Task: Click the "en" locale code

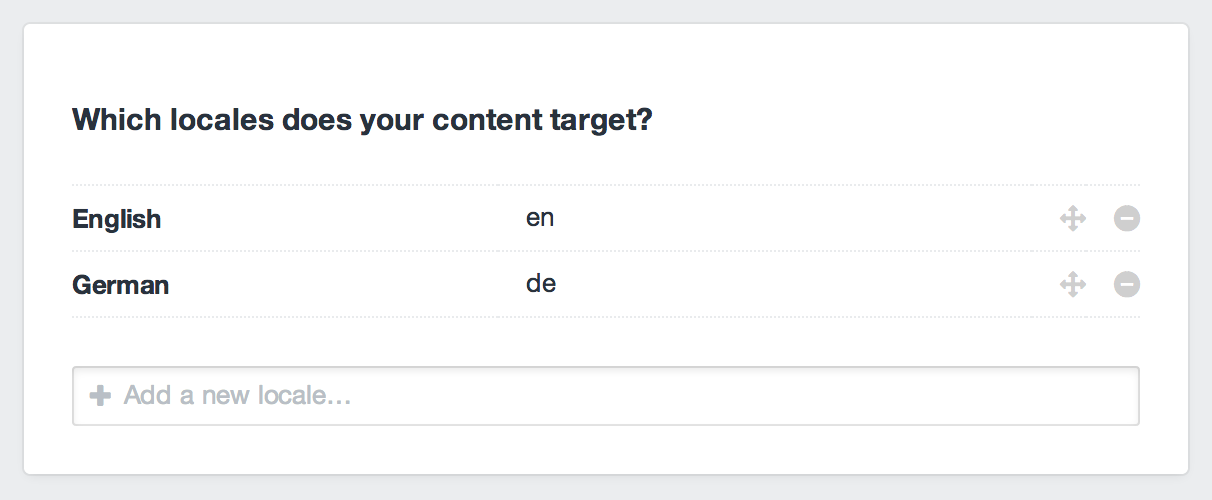Action: (540, 218)
